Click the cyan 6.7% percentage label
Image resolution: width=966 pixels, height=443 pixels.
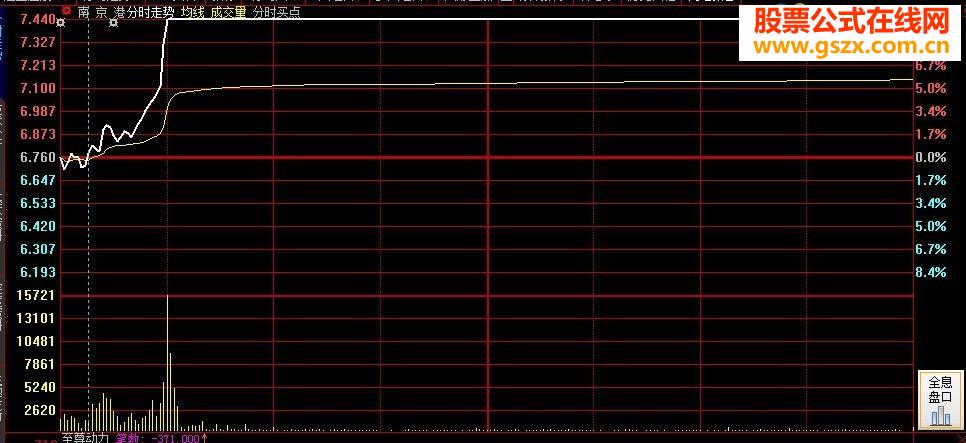point(930,250)
